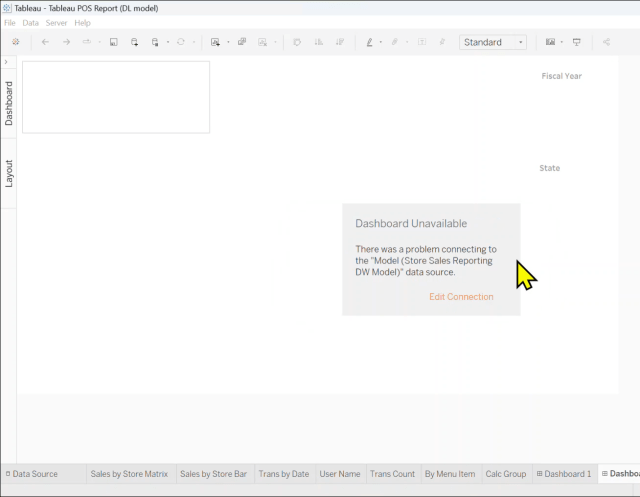Click the Sort Ascending icon
Viewport: 640px width, 497px height.
point(319,42)
